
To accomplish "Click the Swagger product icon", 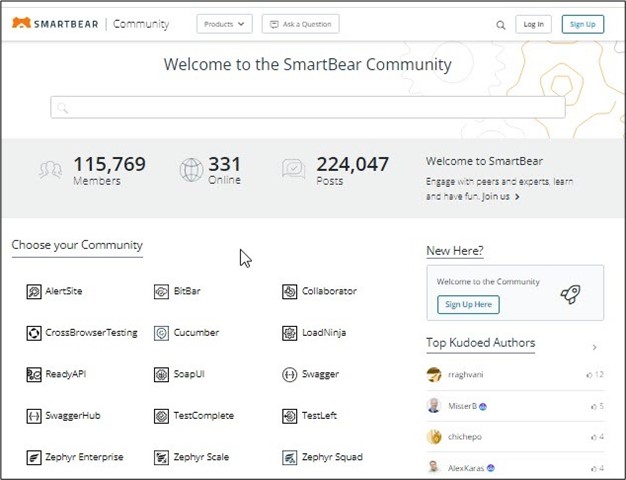I will pyautogui.click(x=290, y=375).
